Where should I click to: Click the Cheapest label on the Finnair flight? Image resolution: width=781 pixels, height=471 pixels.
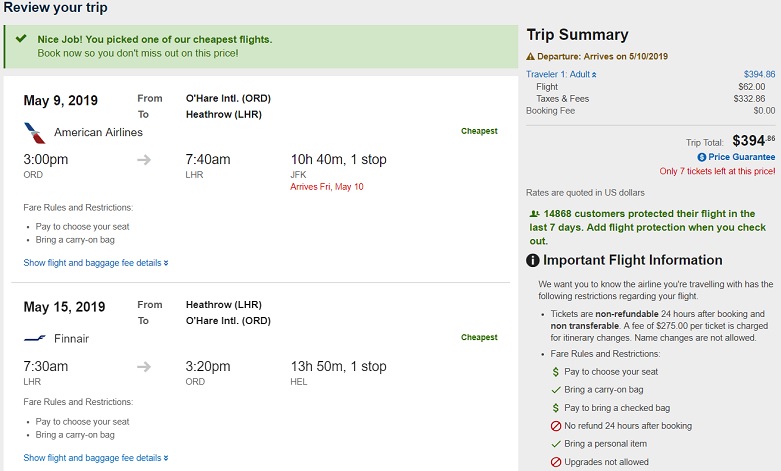click(x=479, y=338)
